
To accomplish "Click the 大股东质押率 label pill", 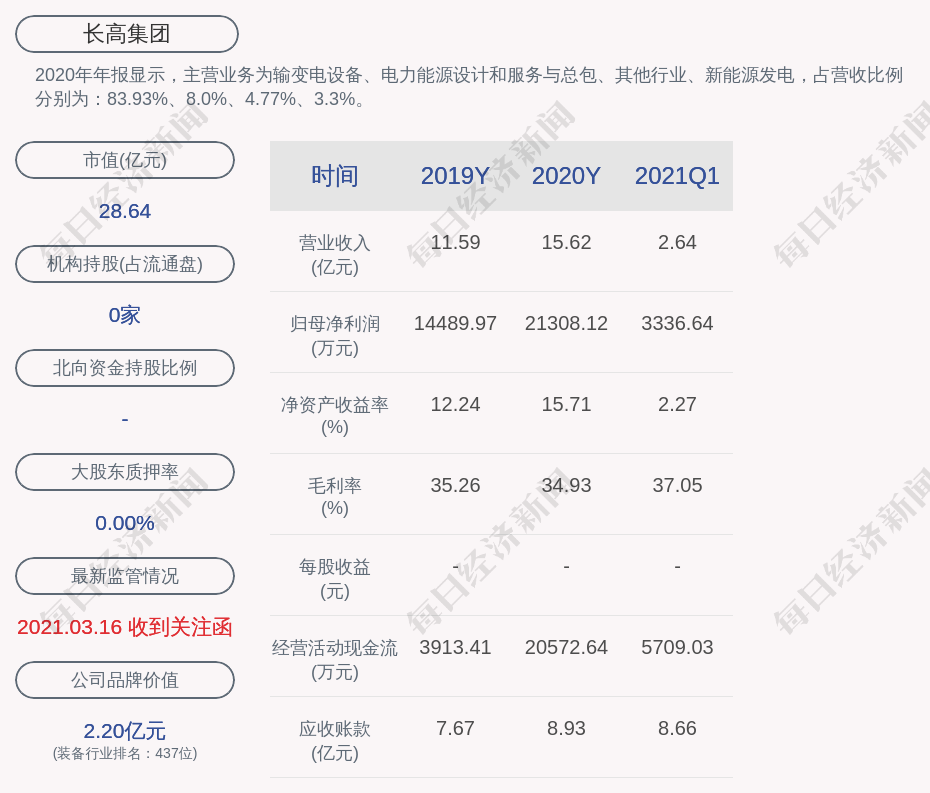I will 125,472.
